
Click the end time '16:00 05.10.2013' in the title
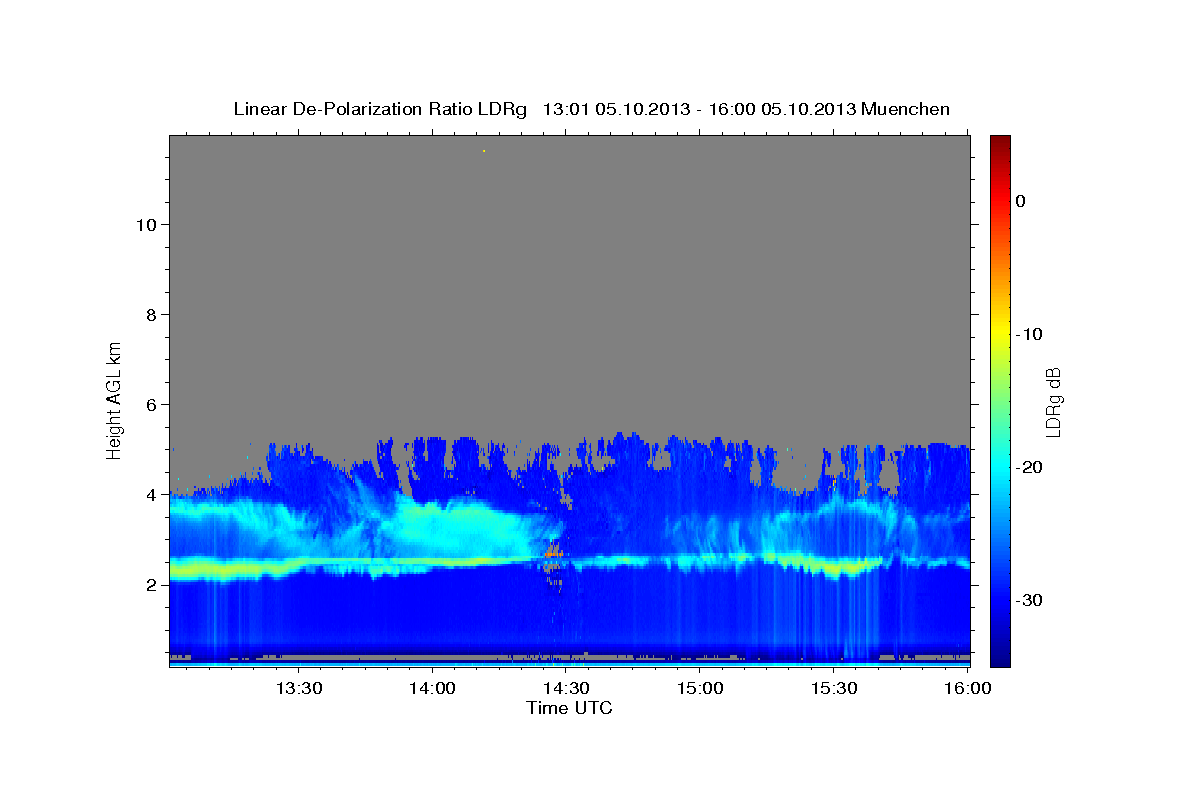point(782,109)
